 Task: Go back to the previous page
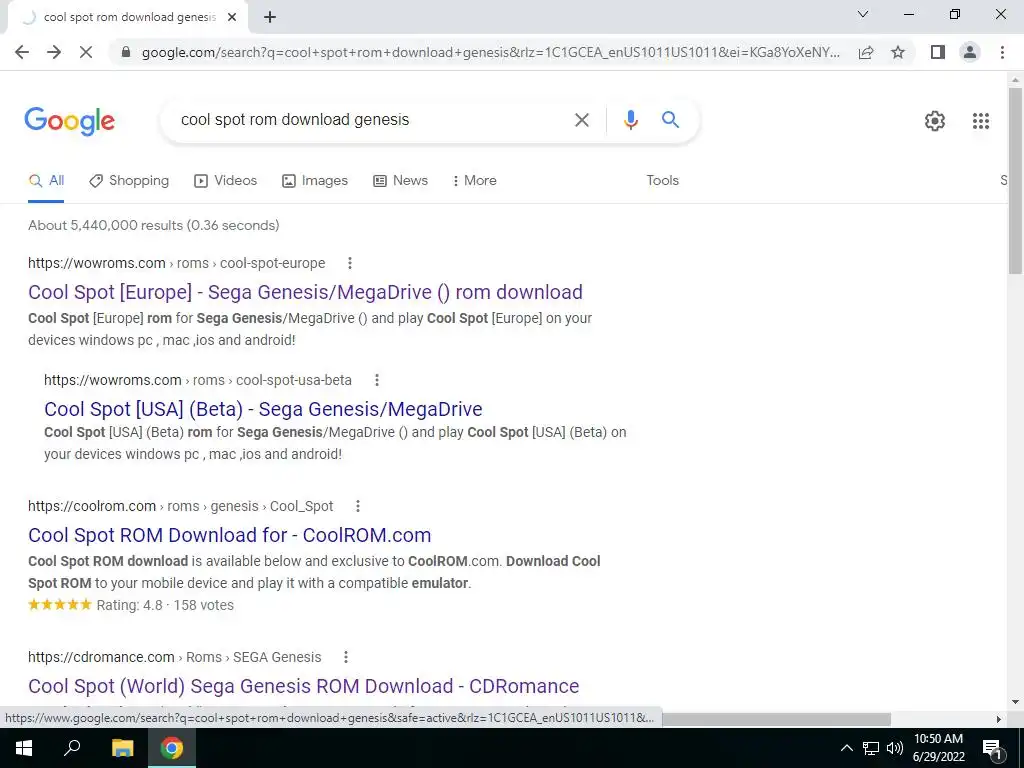tap(22, 52)
